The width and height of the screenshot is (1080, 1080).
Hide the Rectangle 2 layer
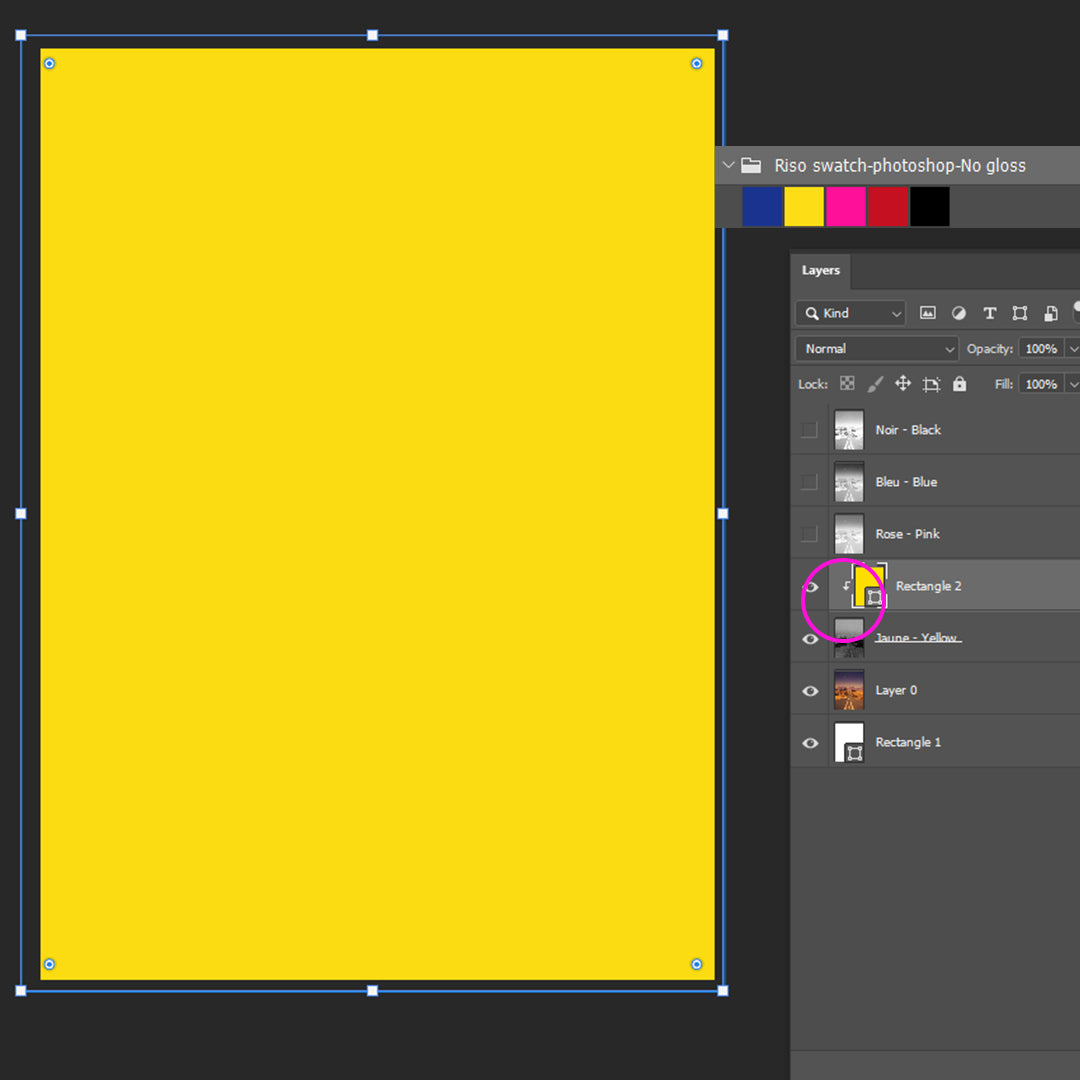pyautogui.click(x=811, y=587)
